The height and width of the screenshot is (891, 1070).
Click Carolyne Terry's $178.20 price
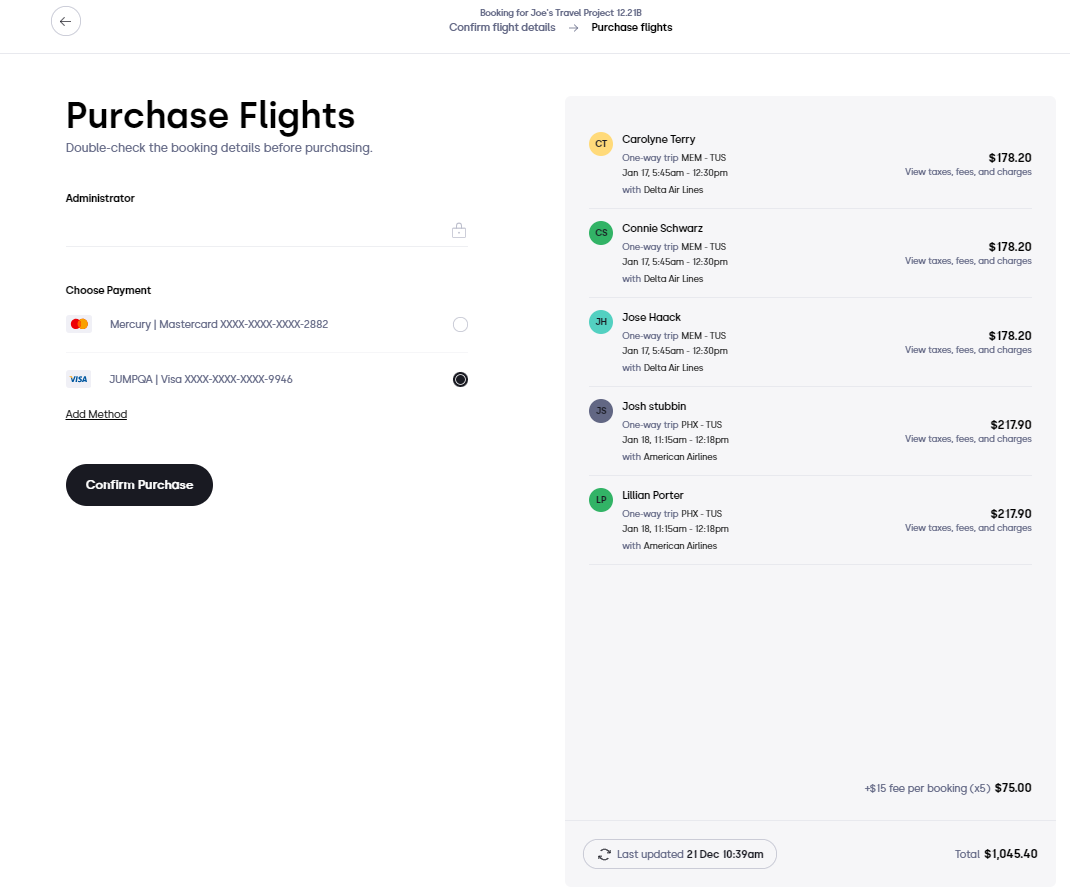click(1010, 158)
